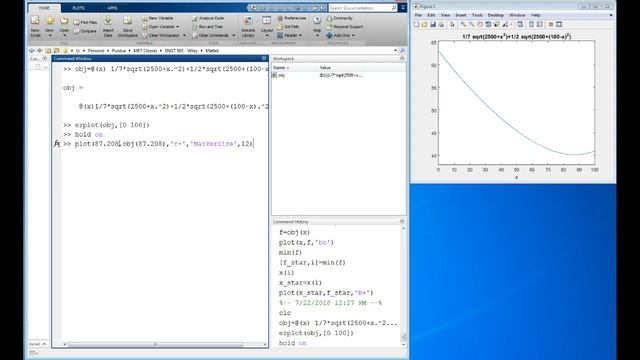Select Data Cursor tool in Figure toolbar
Viewport: 640px width, 360px height.
pyautogui.click(x=496, y=24)
